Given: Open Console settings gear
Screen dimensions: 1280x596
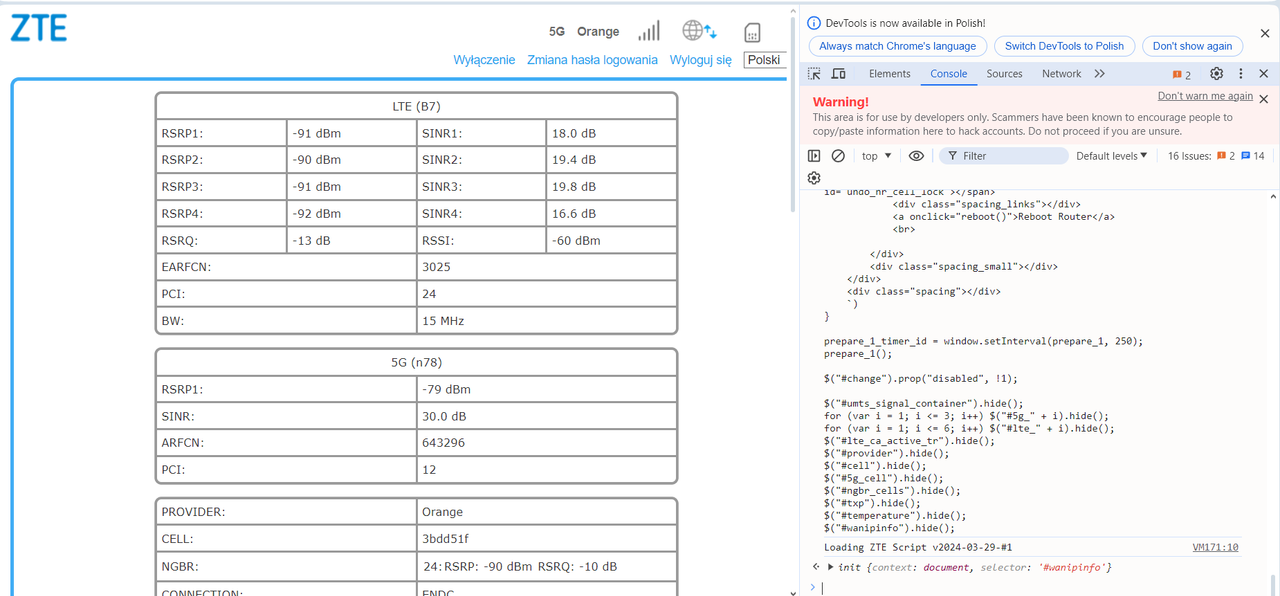Looking at the screenshot, I should pyautogui.click(x=814, y=179).
